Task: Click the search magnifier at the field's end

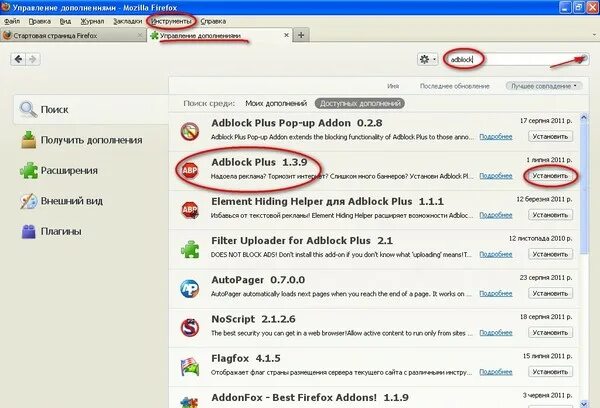Action: click(583, 58)
